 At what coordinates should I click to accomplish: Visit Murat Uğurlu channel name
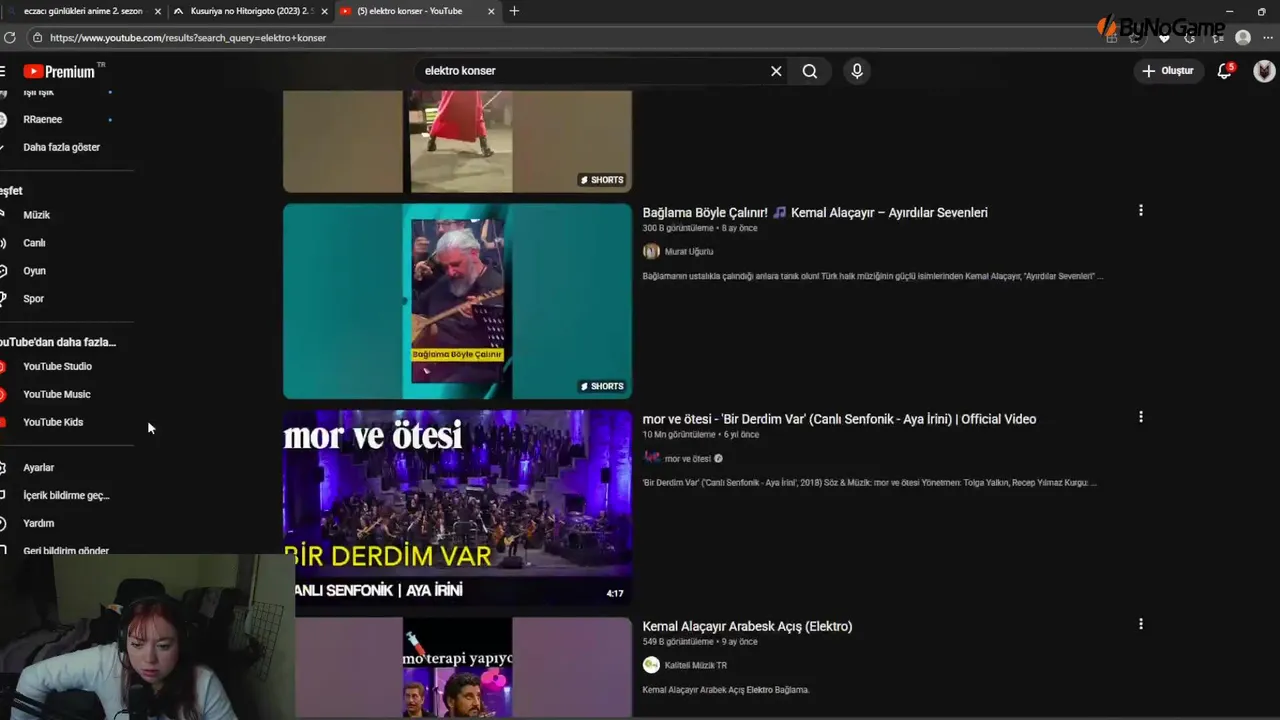pyautogui.click(x=689, y=252)
